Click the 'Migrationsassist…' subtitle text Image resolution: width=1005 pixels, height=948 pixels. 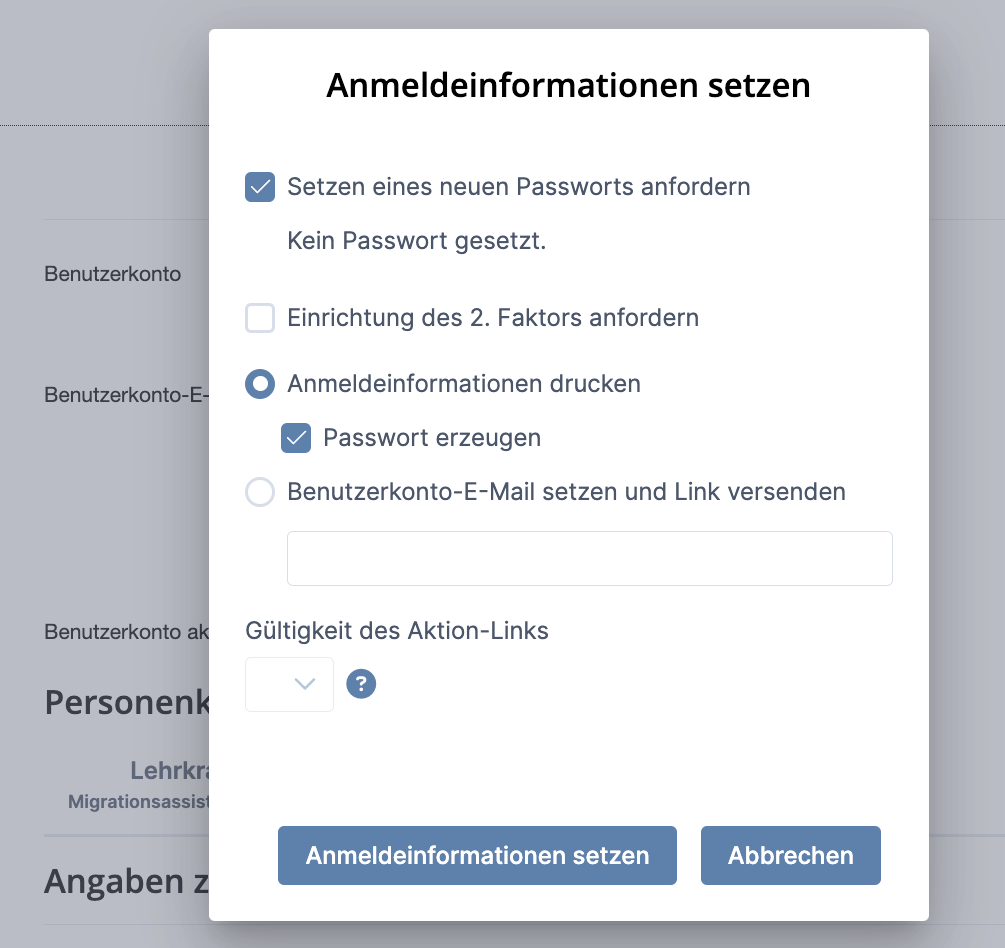(x=138, y=802)
